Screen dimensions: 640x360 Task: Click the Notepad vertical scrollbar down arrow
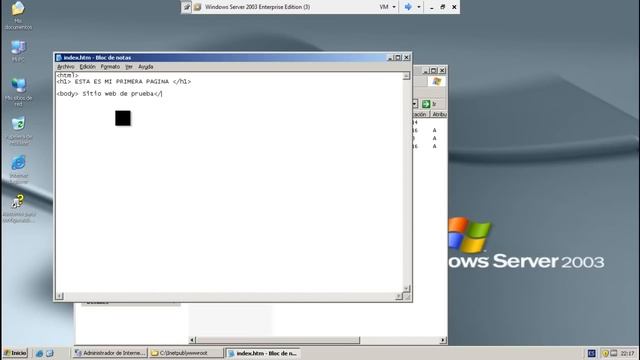tap(406, 288)
